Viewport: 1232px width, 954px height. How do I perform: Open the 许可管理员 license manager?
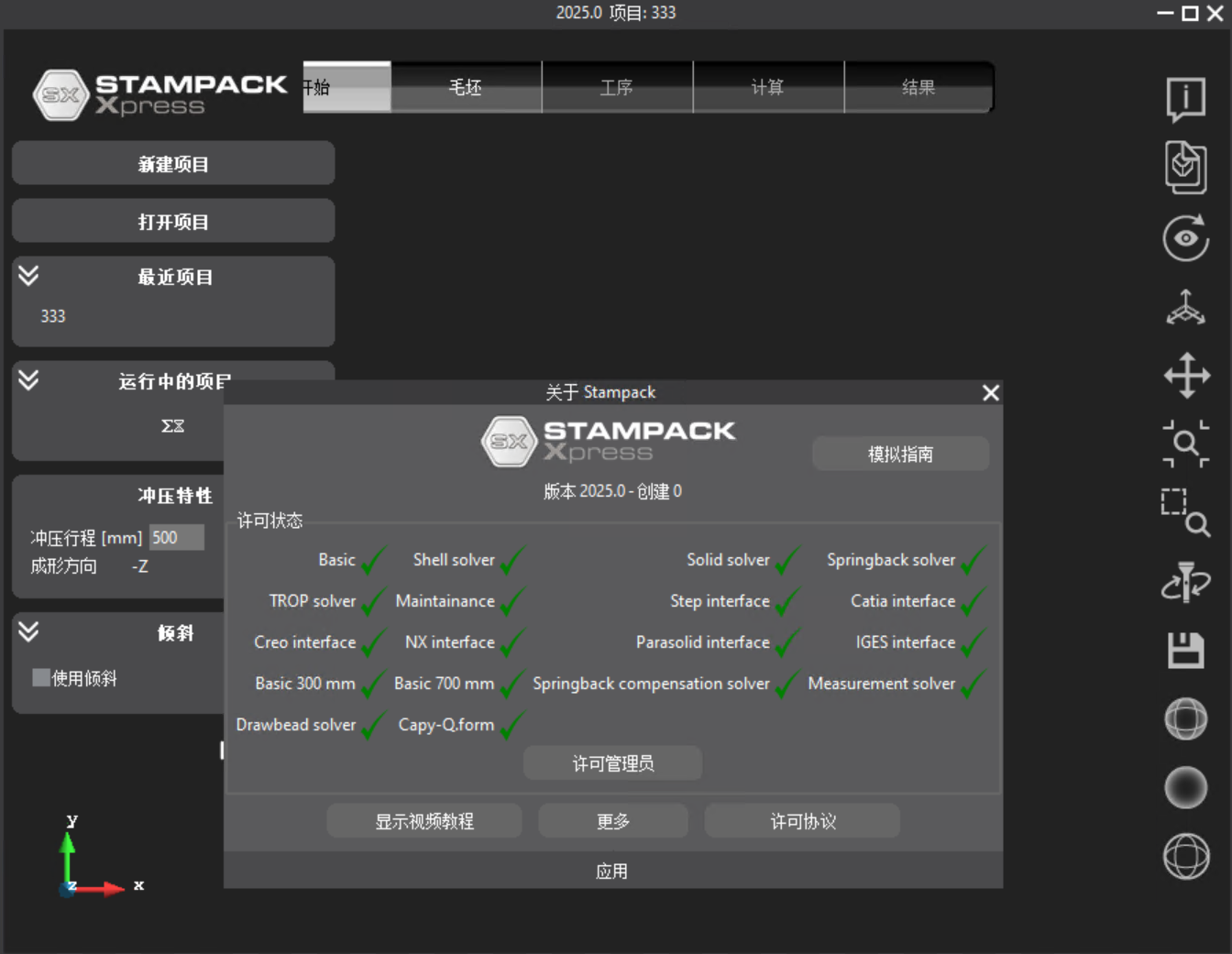click(x=612, y=763)
